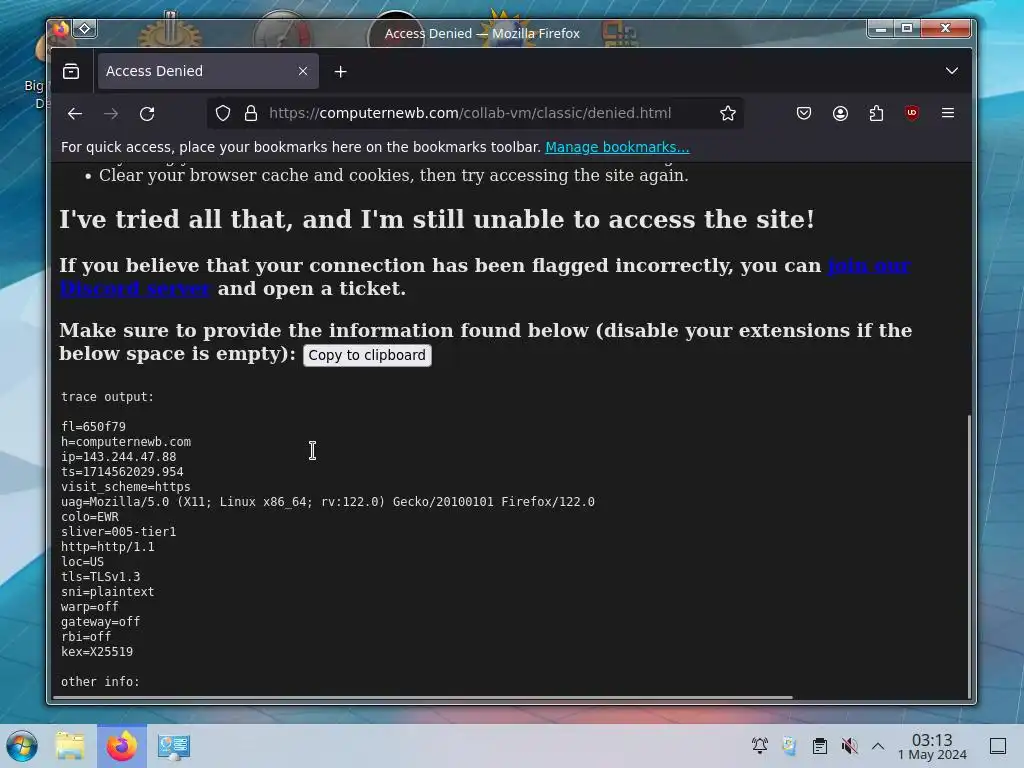Screen dimensions: 1024x768
Task: Close the Access Denied tab
Action: (303, 71)
